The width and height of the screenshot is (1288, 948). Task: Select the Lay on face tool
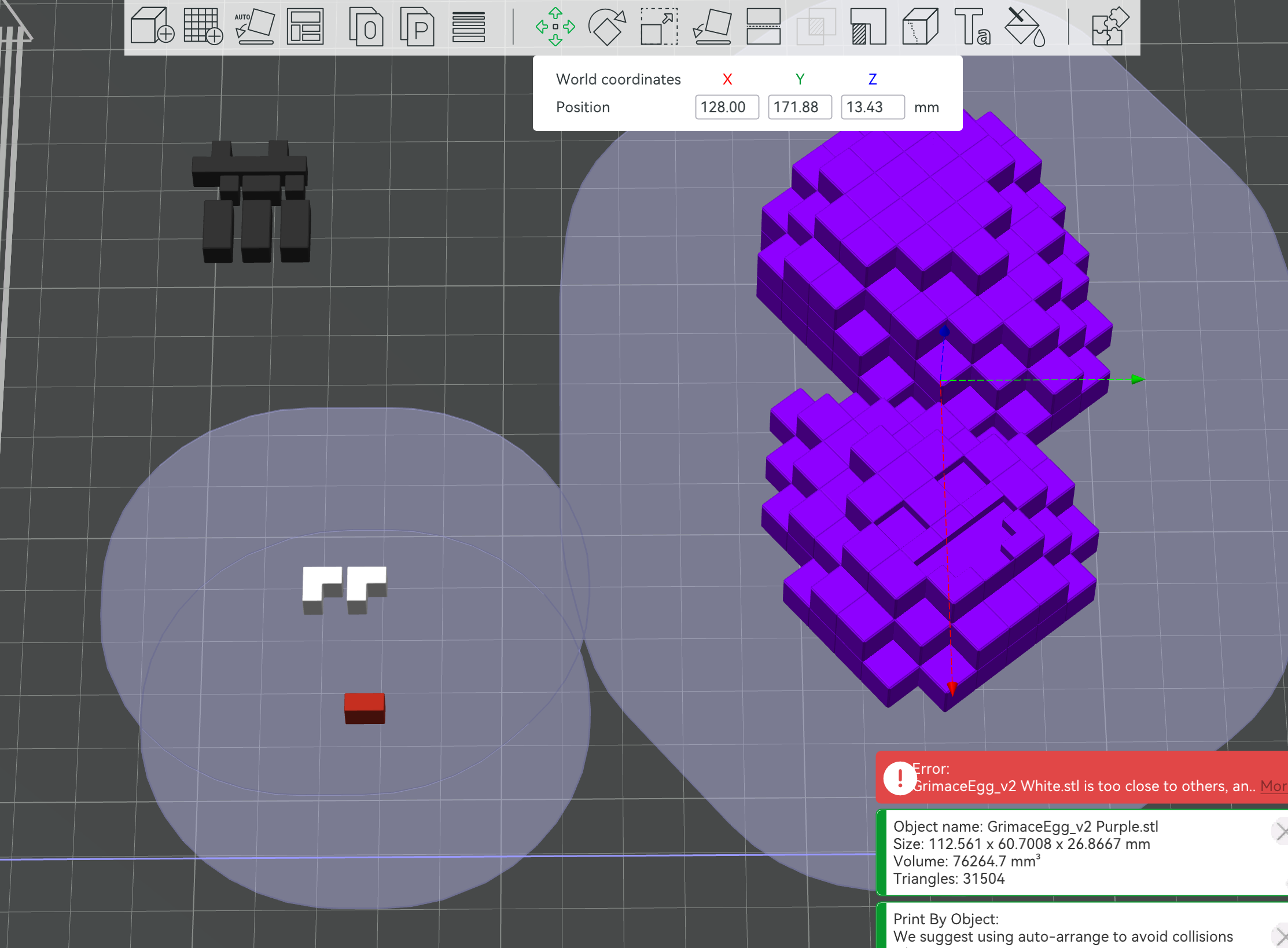[712, 27]
